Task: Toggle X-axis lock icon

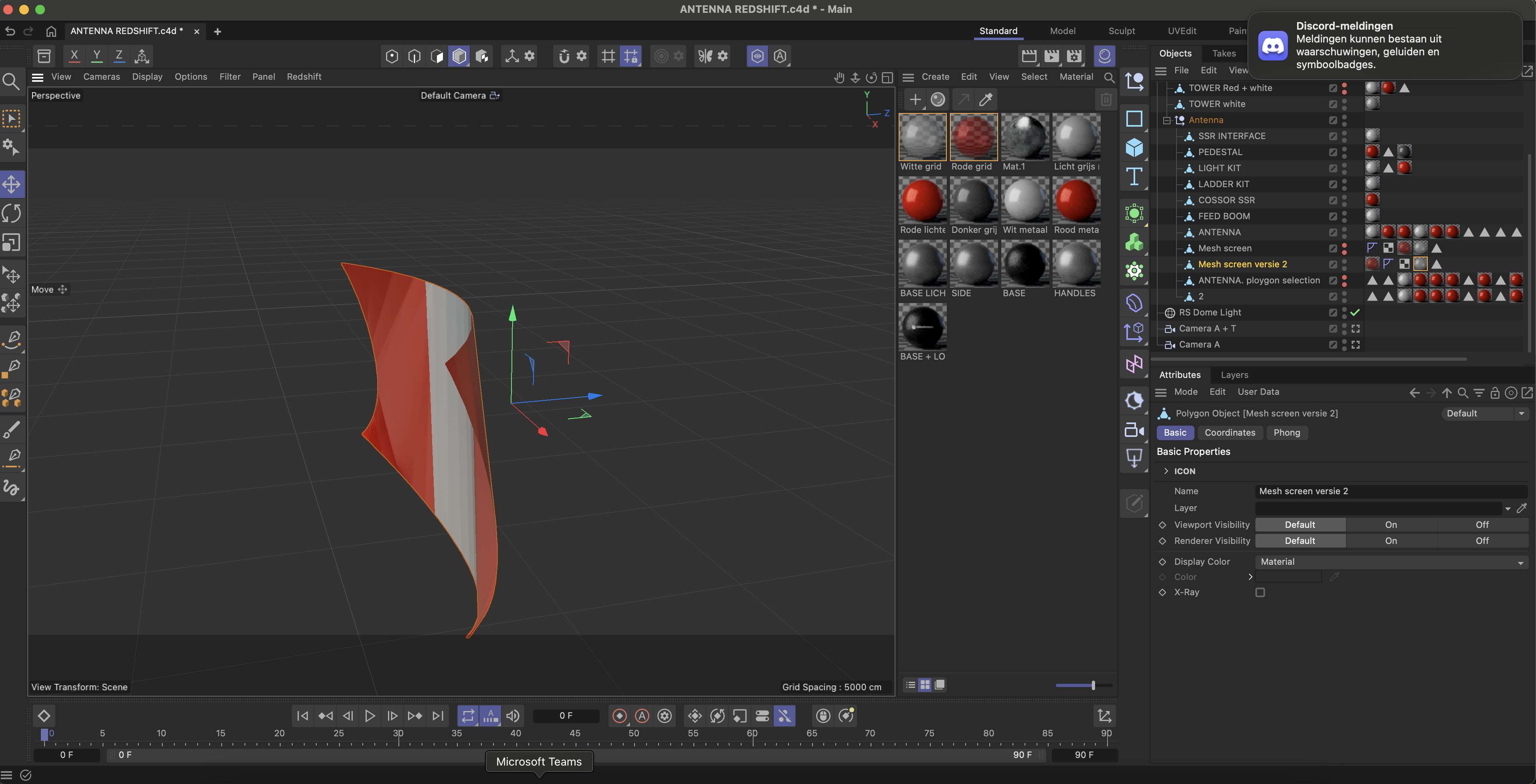Action: pyautogui.click(x=74, y=56)
